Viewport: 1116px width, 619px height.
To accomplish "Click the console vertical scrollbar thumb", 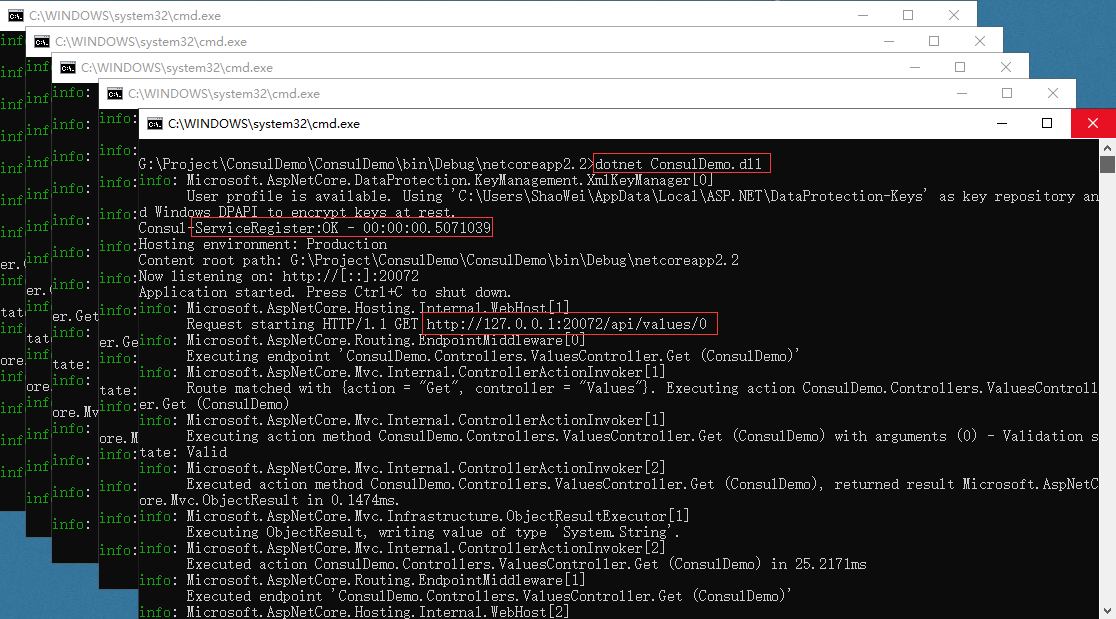I will 1107,165.
